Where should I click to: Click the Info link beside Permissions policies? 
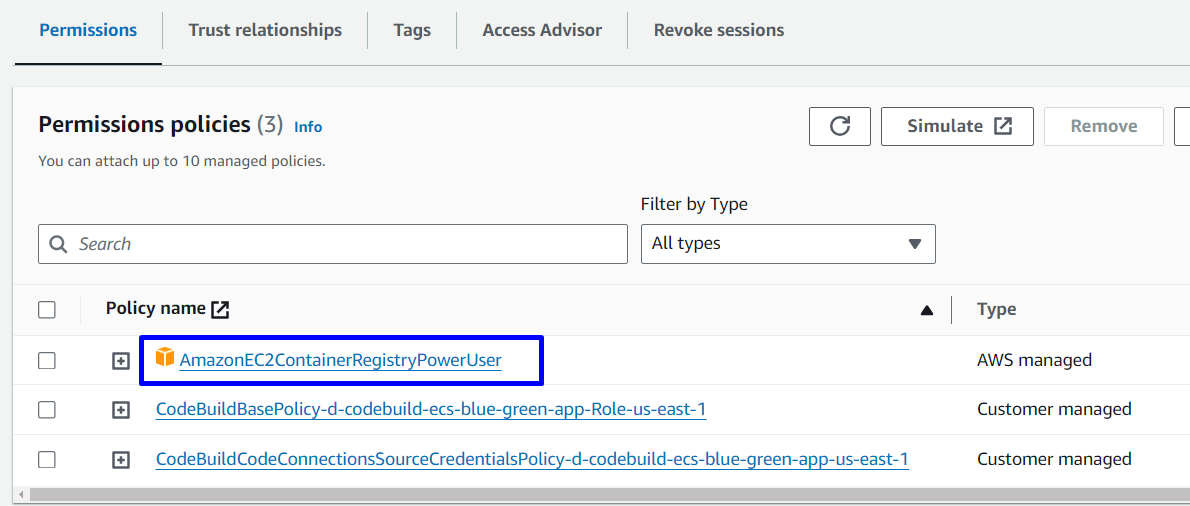[308, 127]
